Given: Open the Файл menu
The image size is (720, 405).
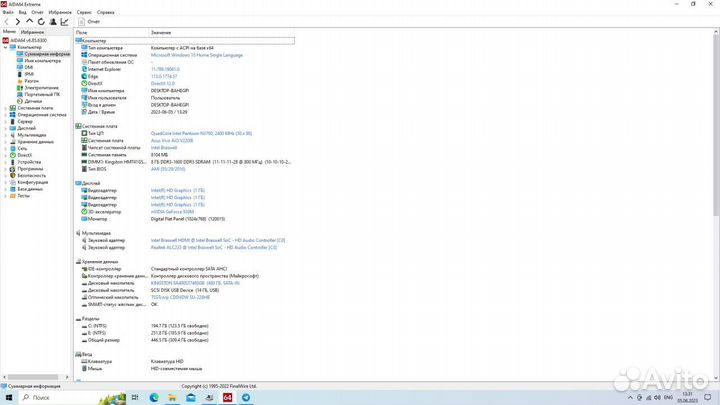Looking at the screenshot, I should (8, 12).
